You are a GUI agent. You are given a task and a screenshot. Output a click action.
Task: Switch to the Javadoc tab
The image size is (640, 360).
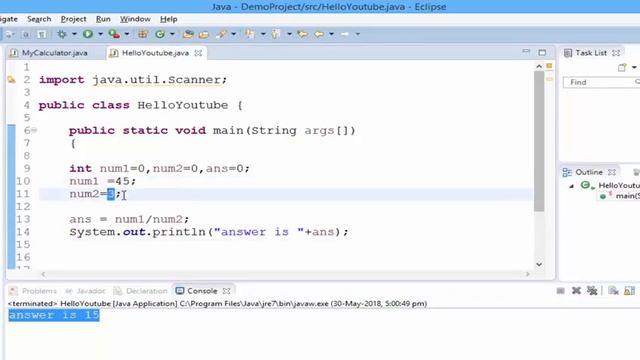85,291
